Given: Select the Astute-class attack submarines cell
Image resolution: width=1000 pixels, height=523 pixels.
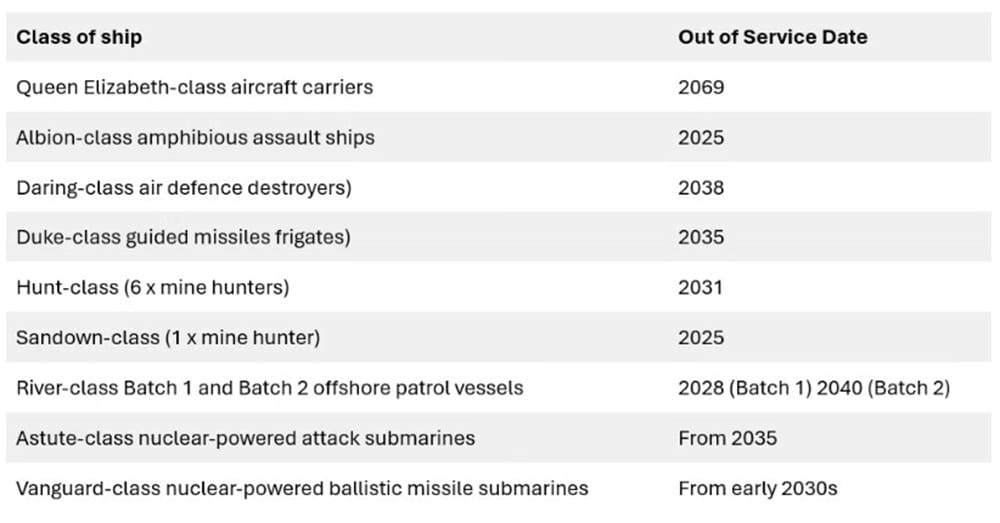Looking at the screenshot, I should coord(245,438).
